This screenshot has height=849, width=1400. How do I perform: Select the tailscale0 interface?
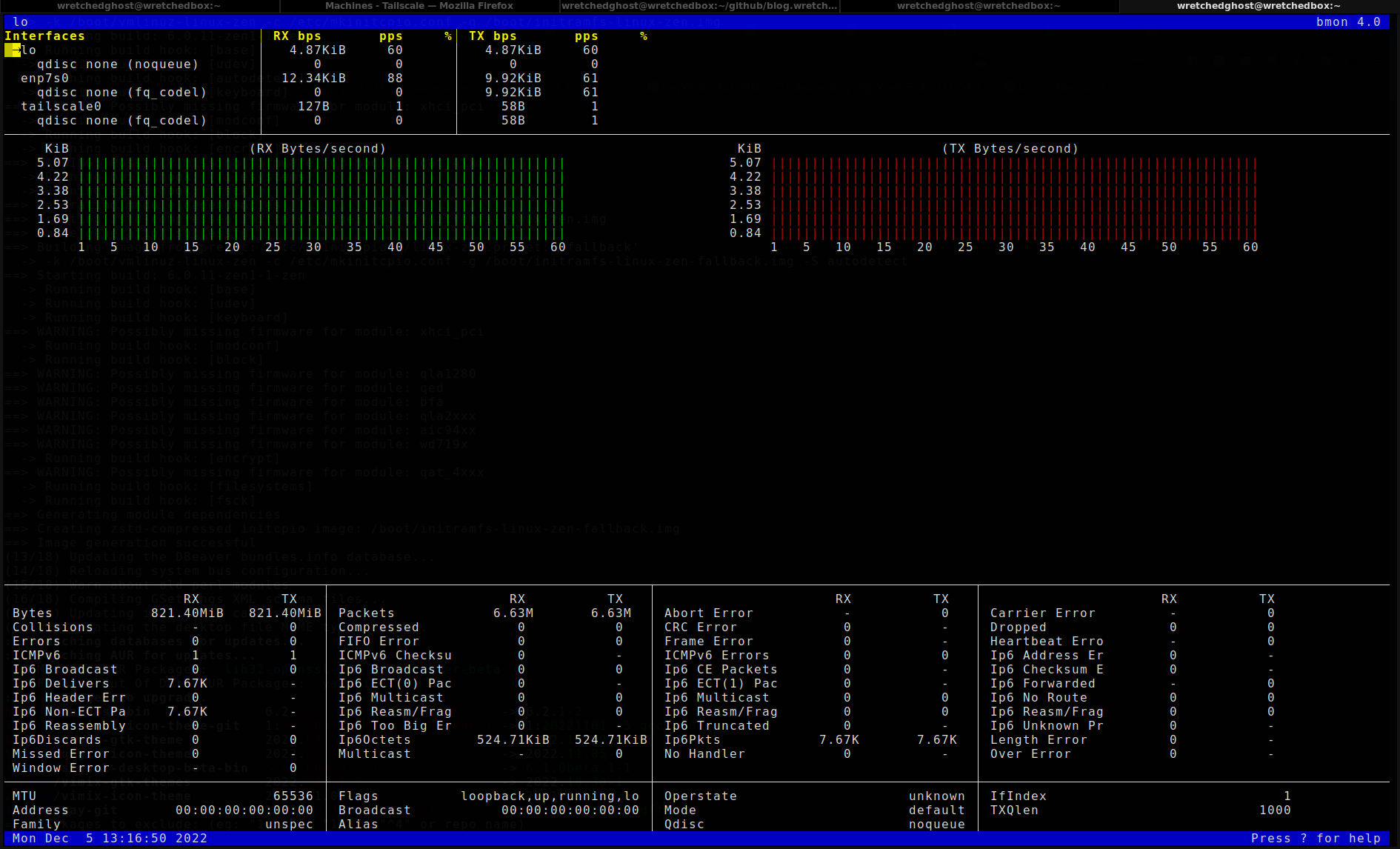61,107
